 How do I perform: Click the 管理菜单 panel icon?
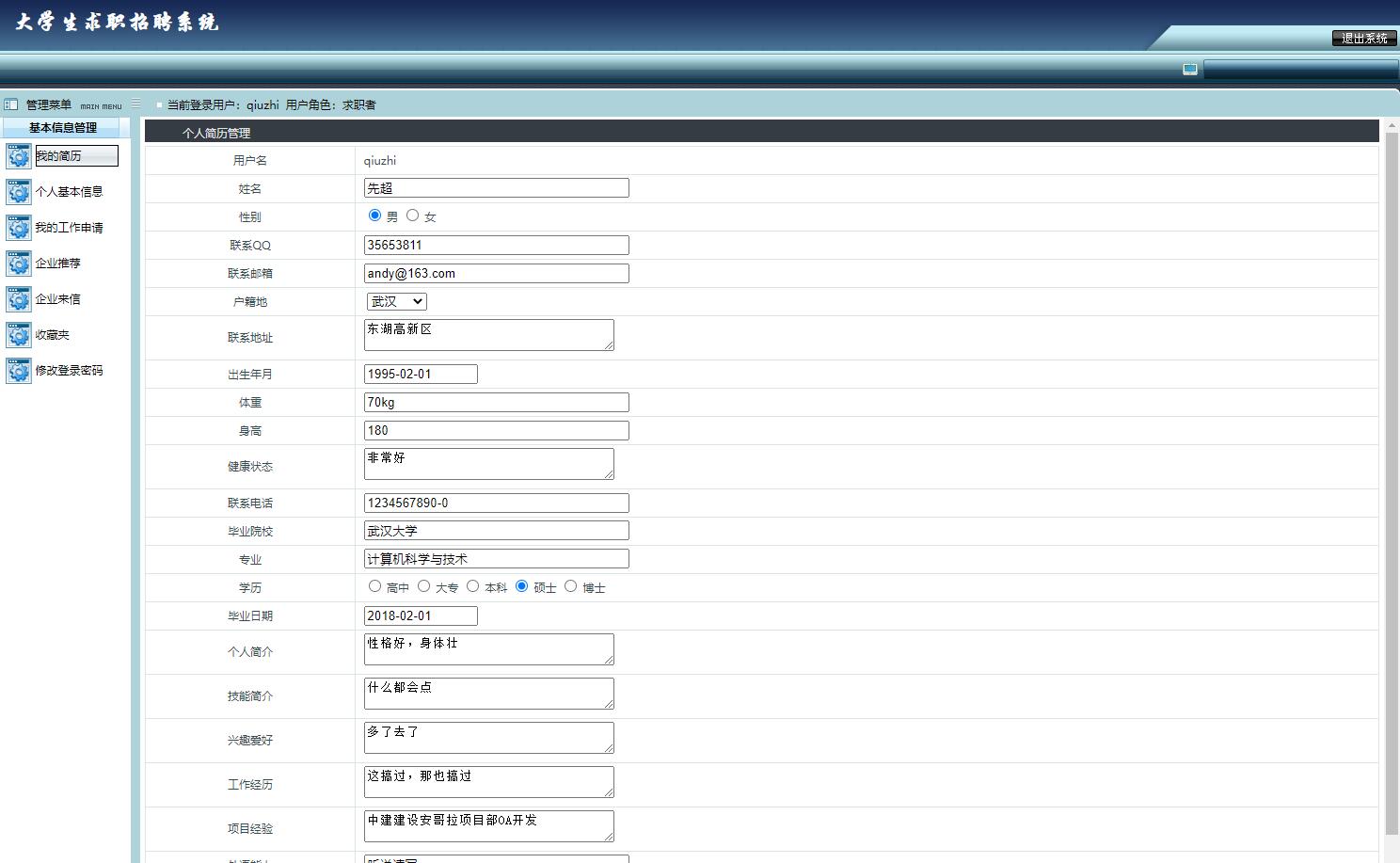[11, 104]
